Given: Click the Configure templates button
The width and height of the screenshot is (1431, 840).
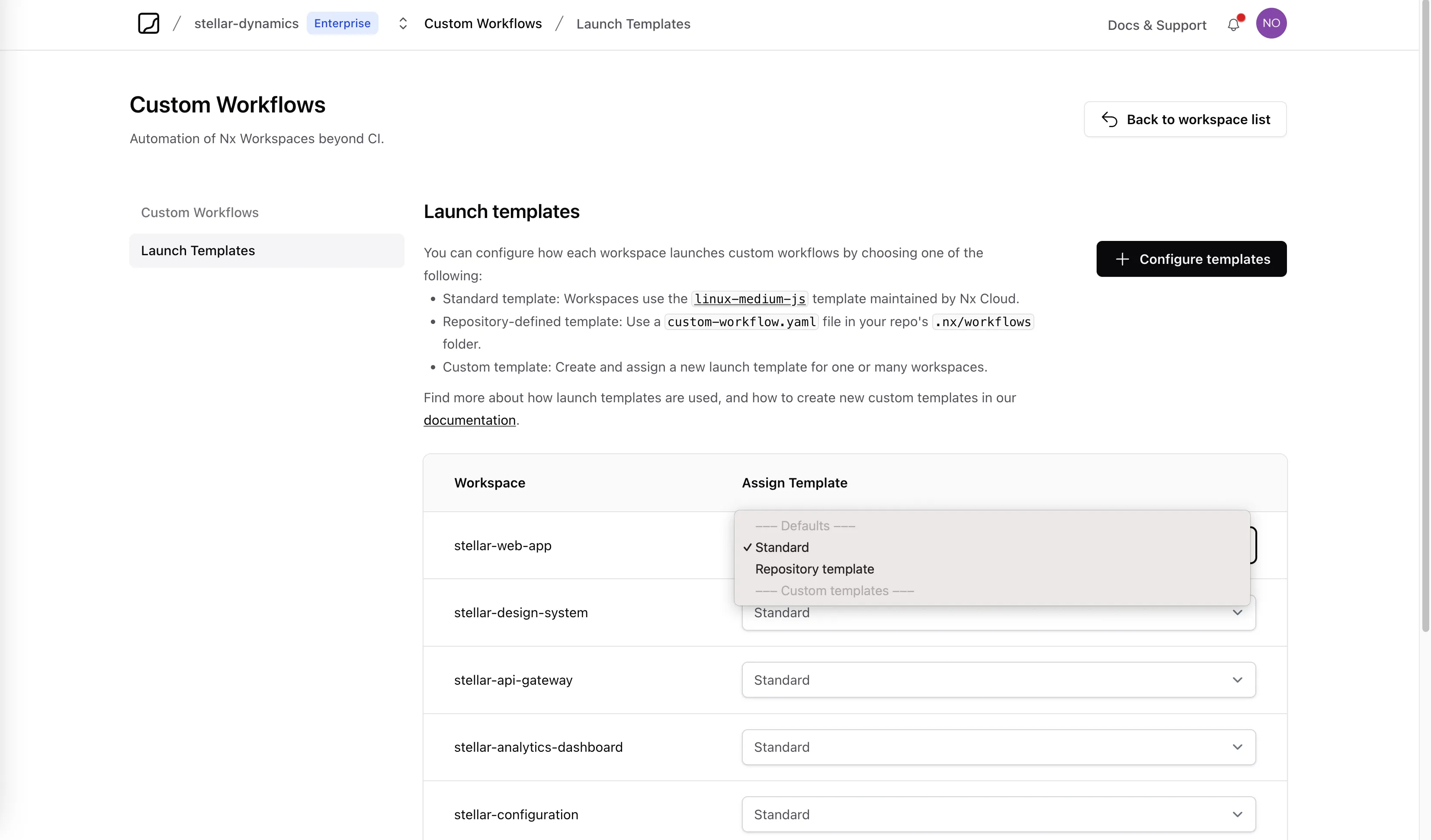Looking at the screenshot, I should [x=1191, y=259].
